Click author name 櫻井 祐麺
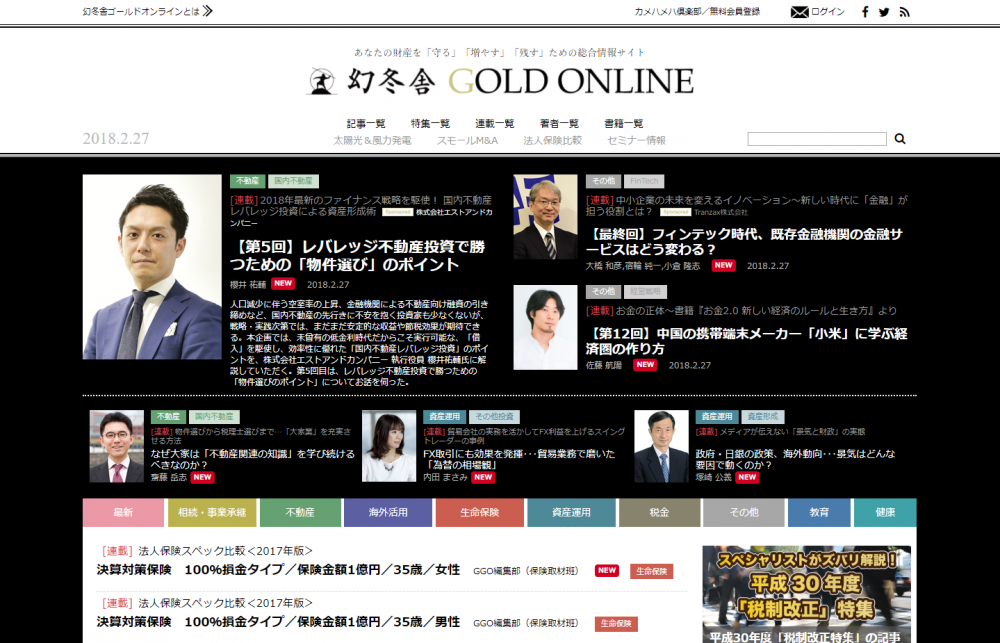Screen dimensions: 1000x643 point(247,285)
